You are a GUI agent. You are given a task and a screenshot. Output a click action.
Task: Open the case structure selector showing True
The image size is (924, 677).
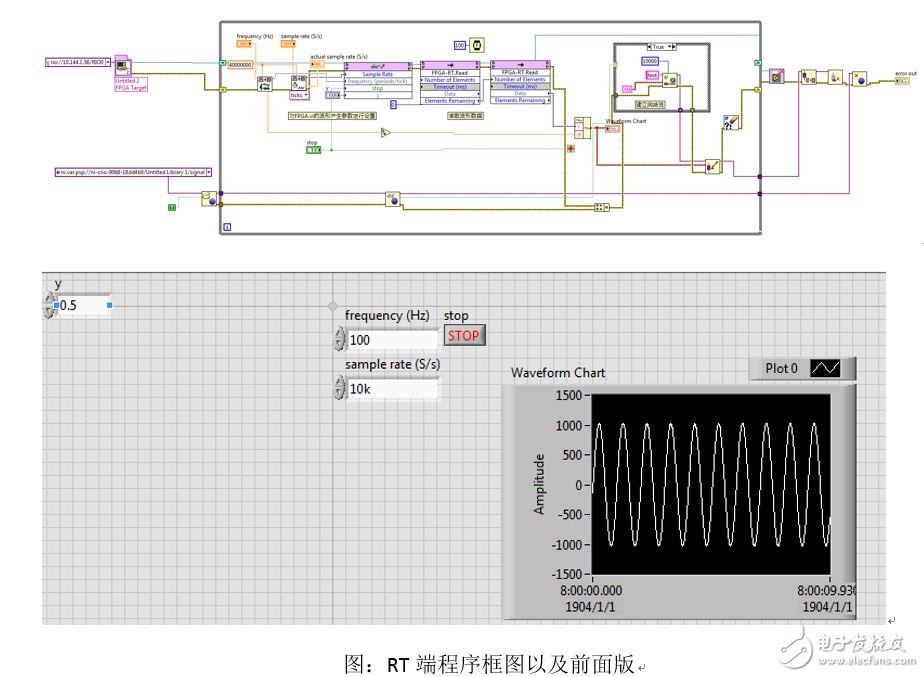660,47
